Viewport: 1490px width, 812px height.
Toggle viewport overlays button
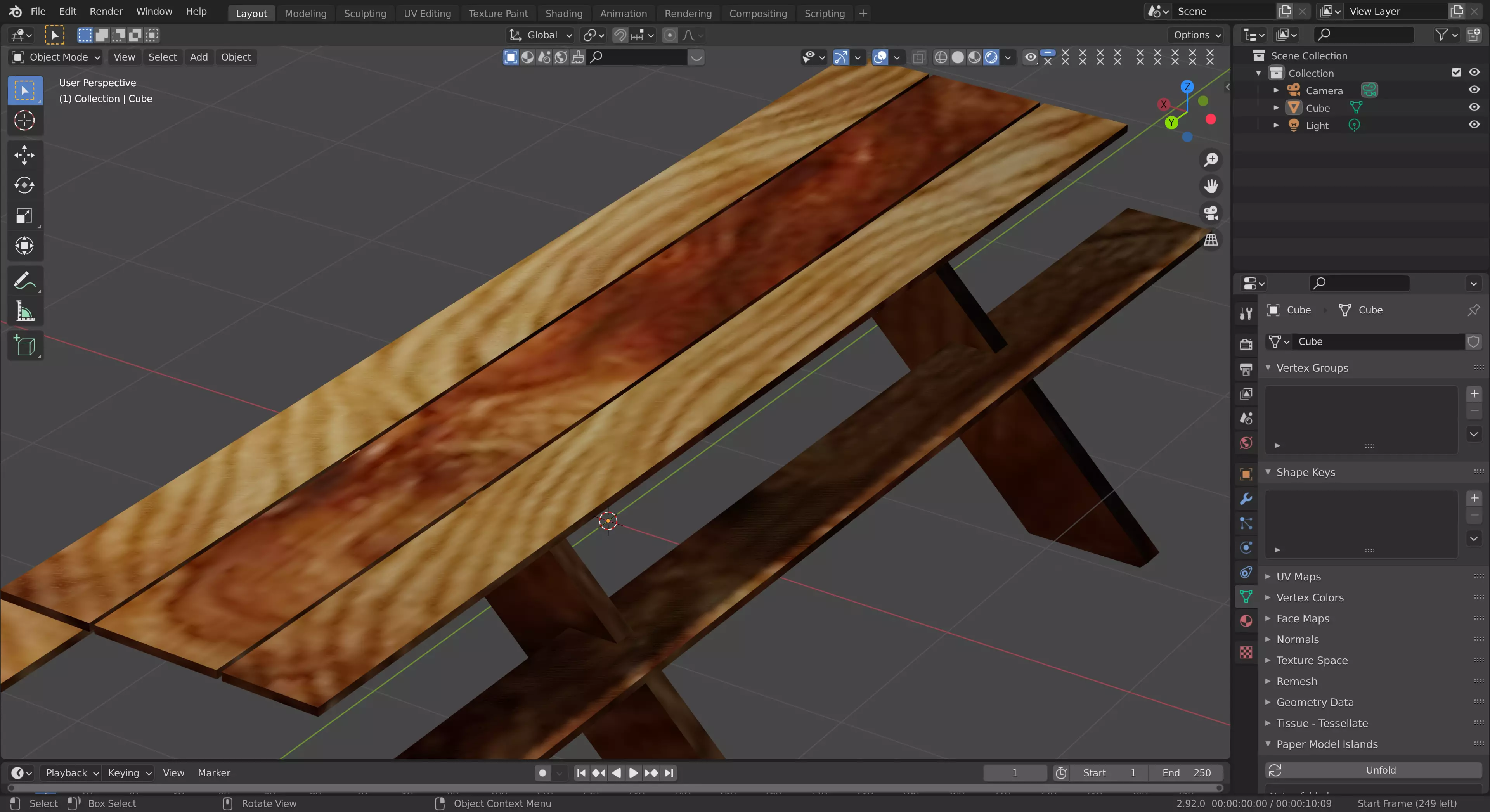(x=880, y=57)
